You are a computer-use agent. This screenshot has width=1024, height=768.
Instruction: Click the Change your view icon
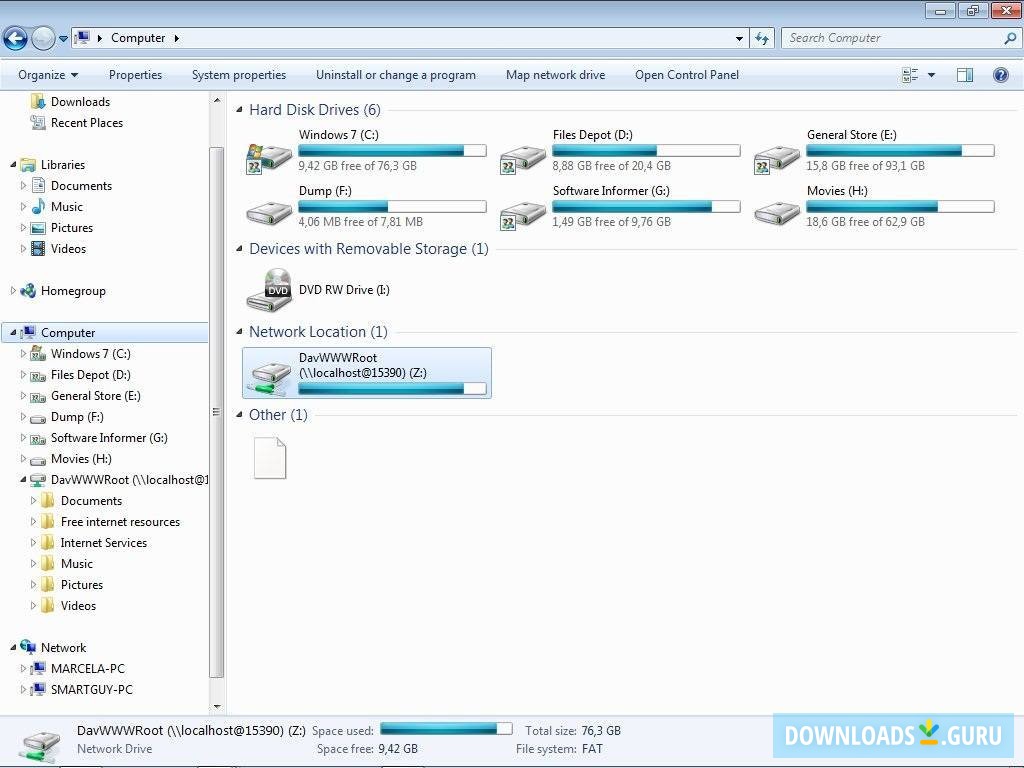click(x=910, y=75)
